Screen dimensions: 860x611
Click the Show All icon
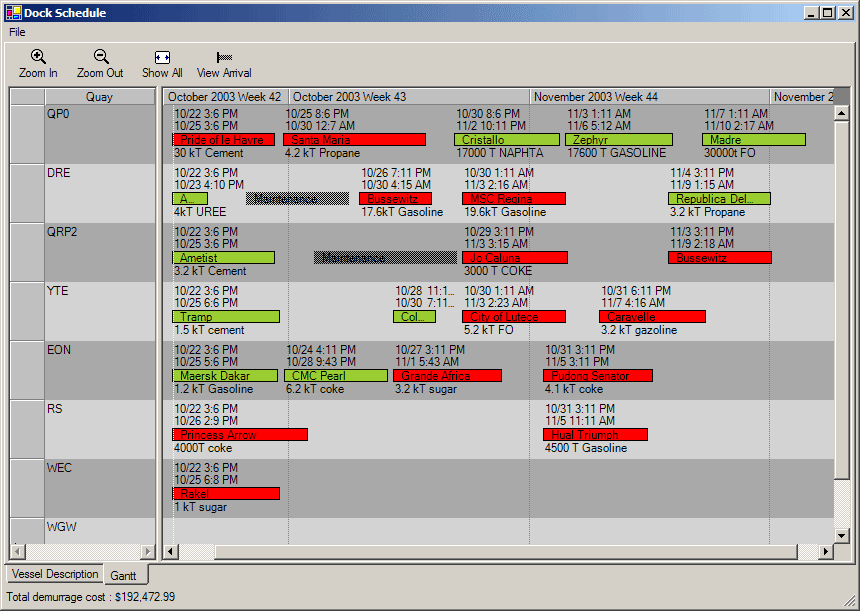pyautogui.click(x=162, y=58)
